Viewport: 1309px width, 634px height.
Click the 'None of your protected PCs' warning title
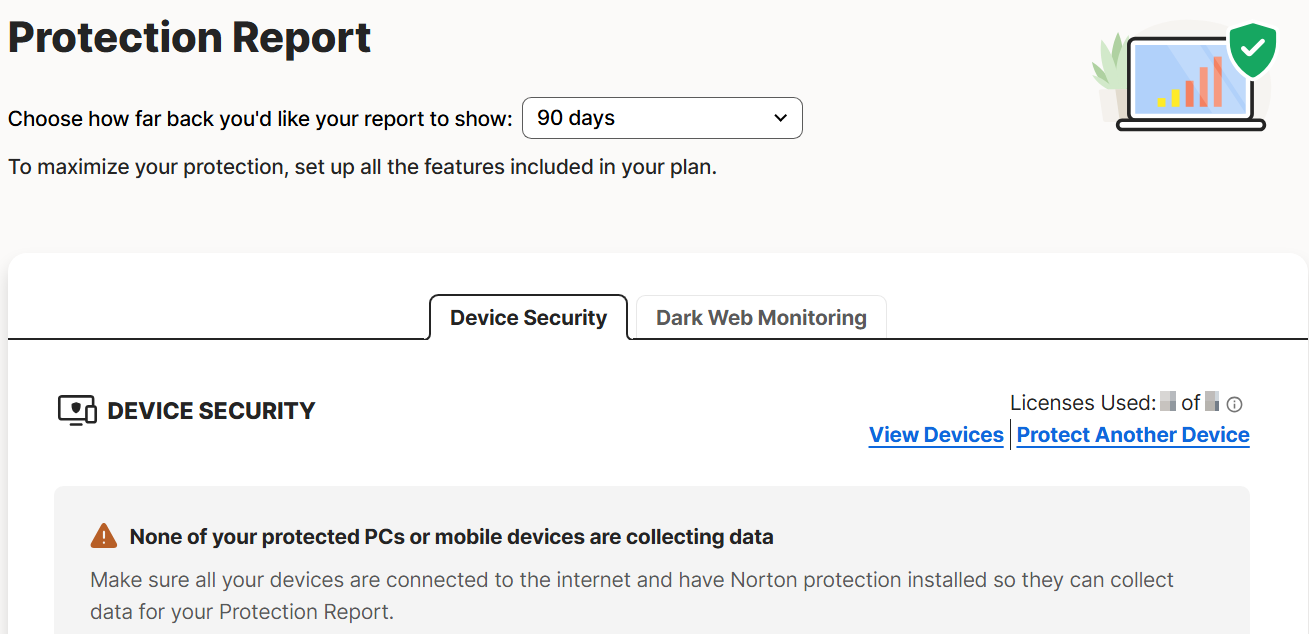click(x=452, y=537)
